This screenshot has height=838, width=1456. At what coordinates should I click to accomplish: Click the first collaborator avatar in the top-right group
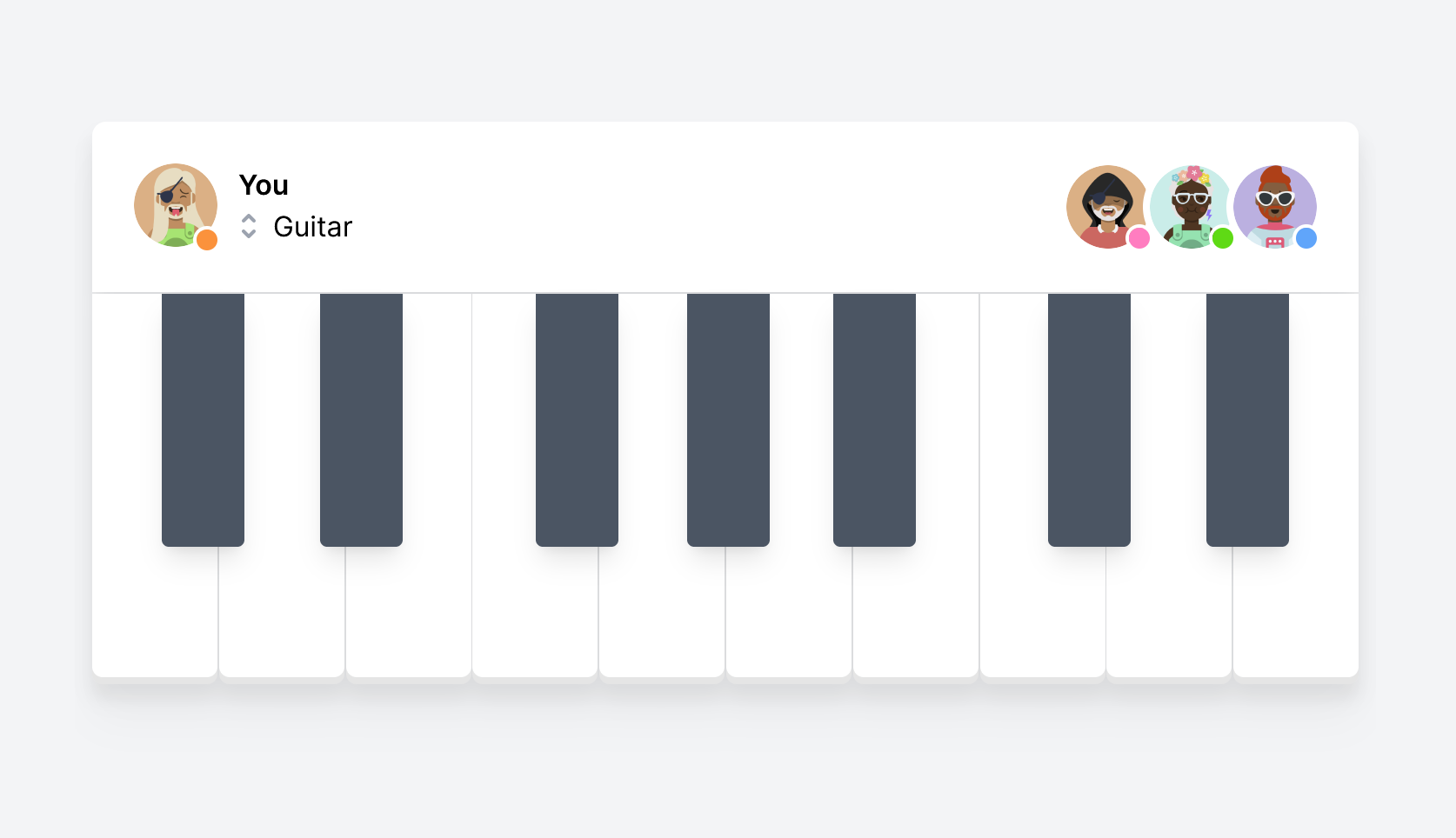coord(1106,206)
